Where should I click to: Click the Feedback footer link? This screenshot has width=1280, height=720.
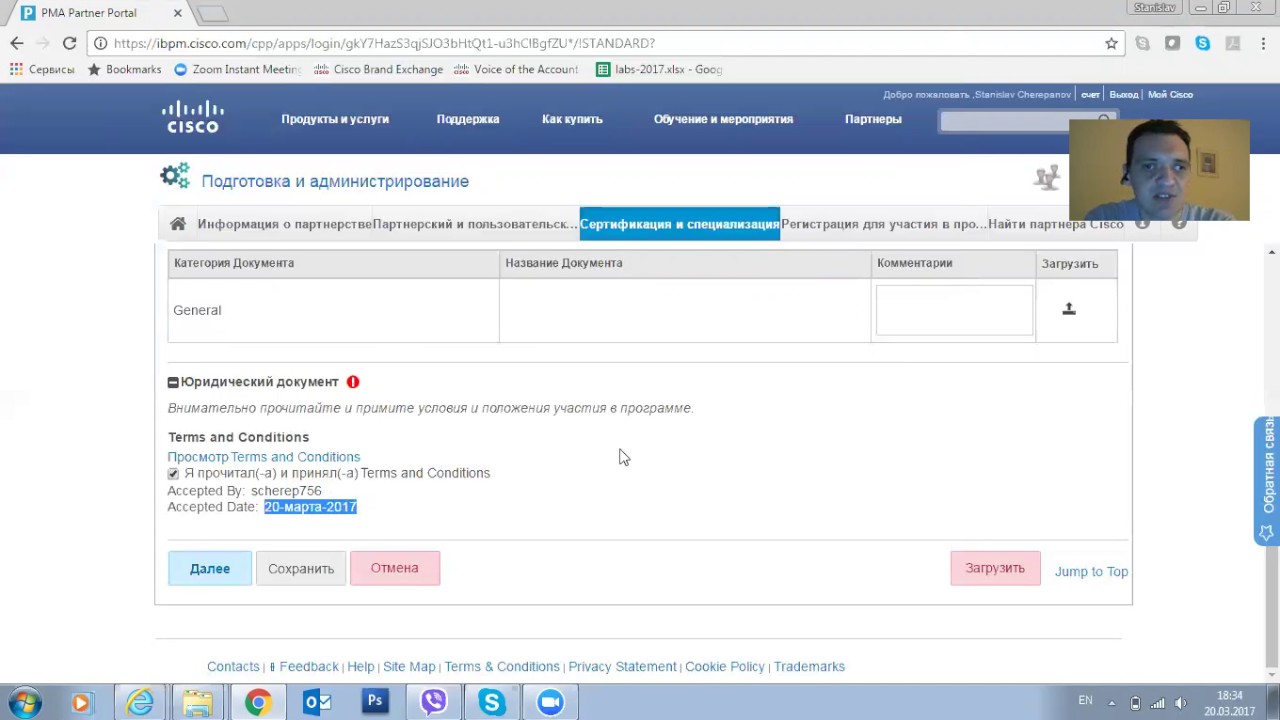point(308,666)
